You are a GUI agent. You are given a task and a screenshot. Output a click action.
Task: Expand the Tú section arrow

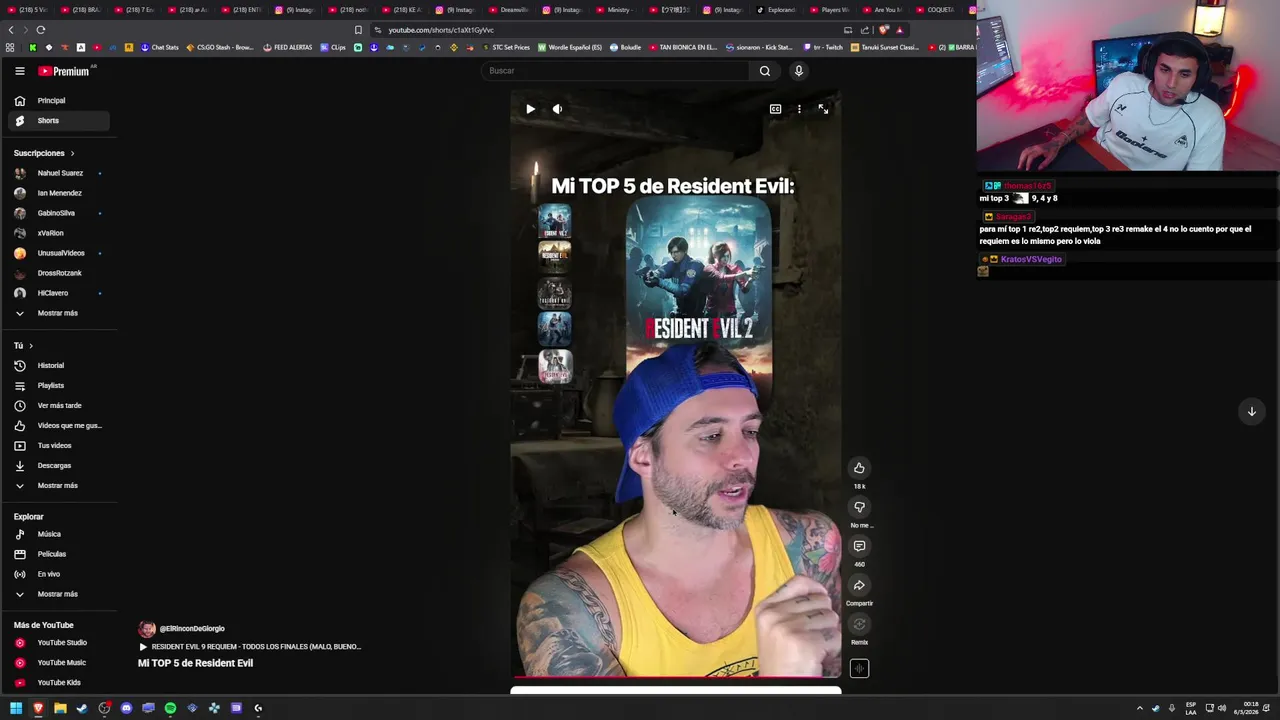coord(30,346)
